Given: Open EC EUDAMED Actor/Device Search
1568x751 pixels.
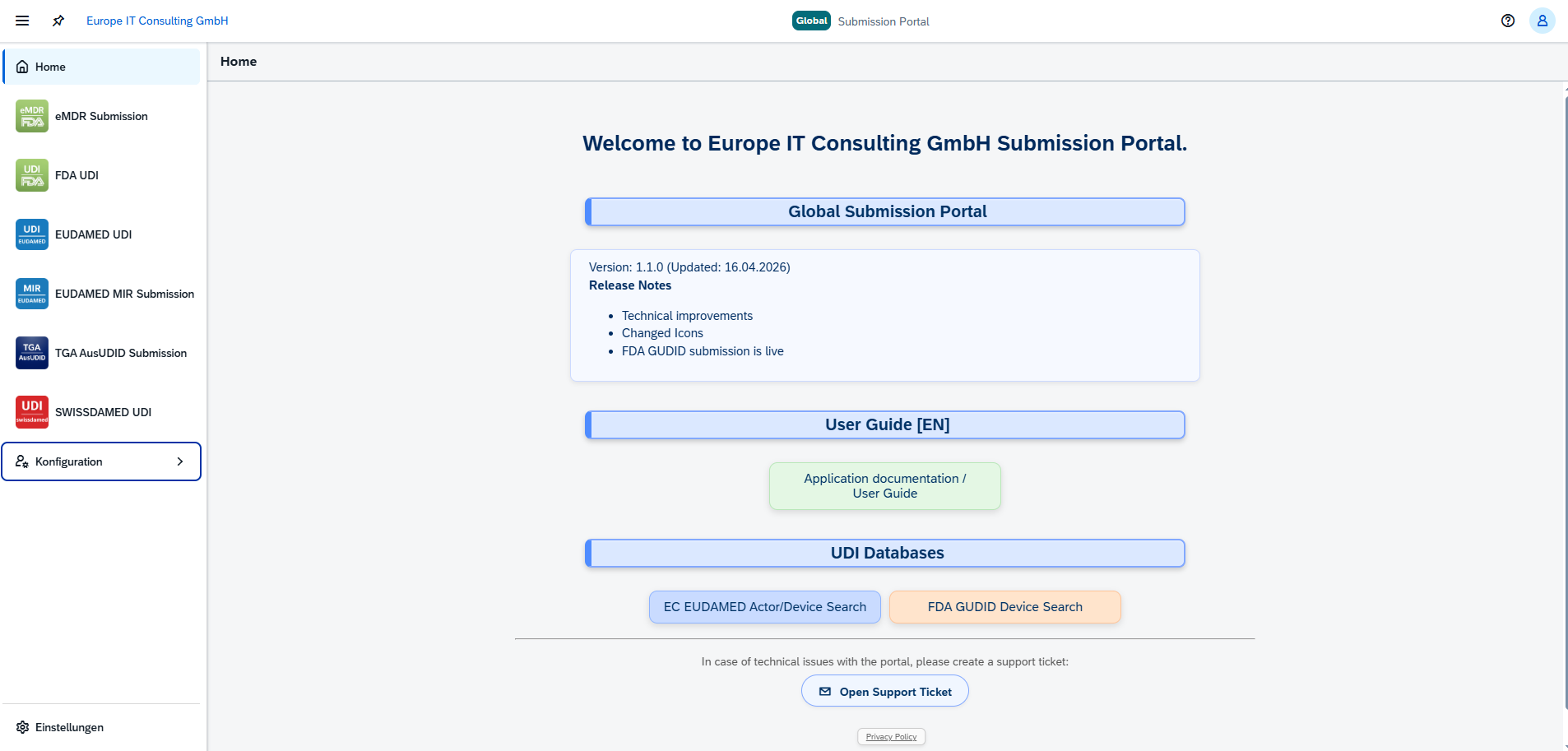Looking at the screenshot, I should tap(764, 607).
